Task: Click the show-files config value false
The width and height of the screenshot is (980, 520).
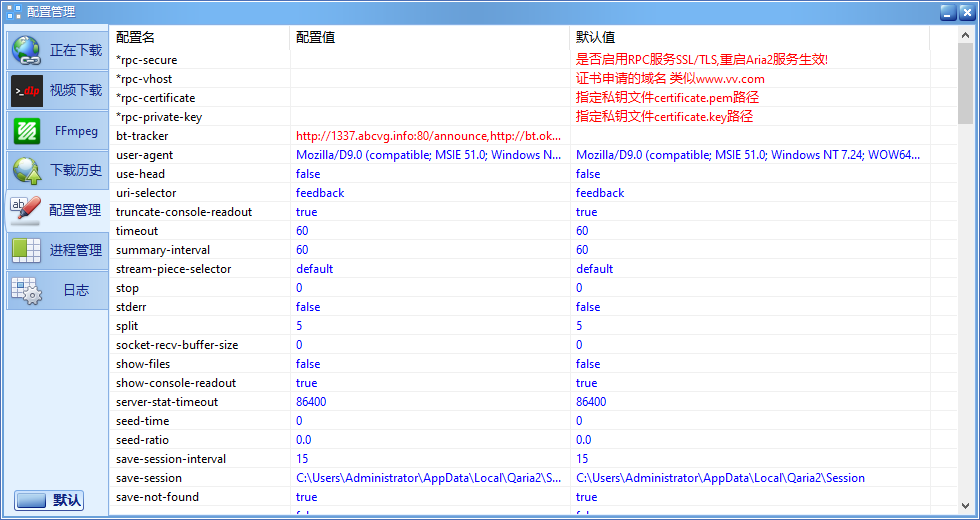Action: 308,364
